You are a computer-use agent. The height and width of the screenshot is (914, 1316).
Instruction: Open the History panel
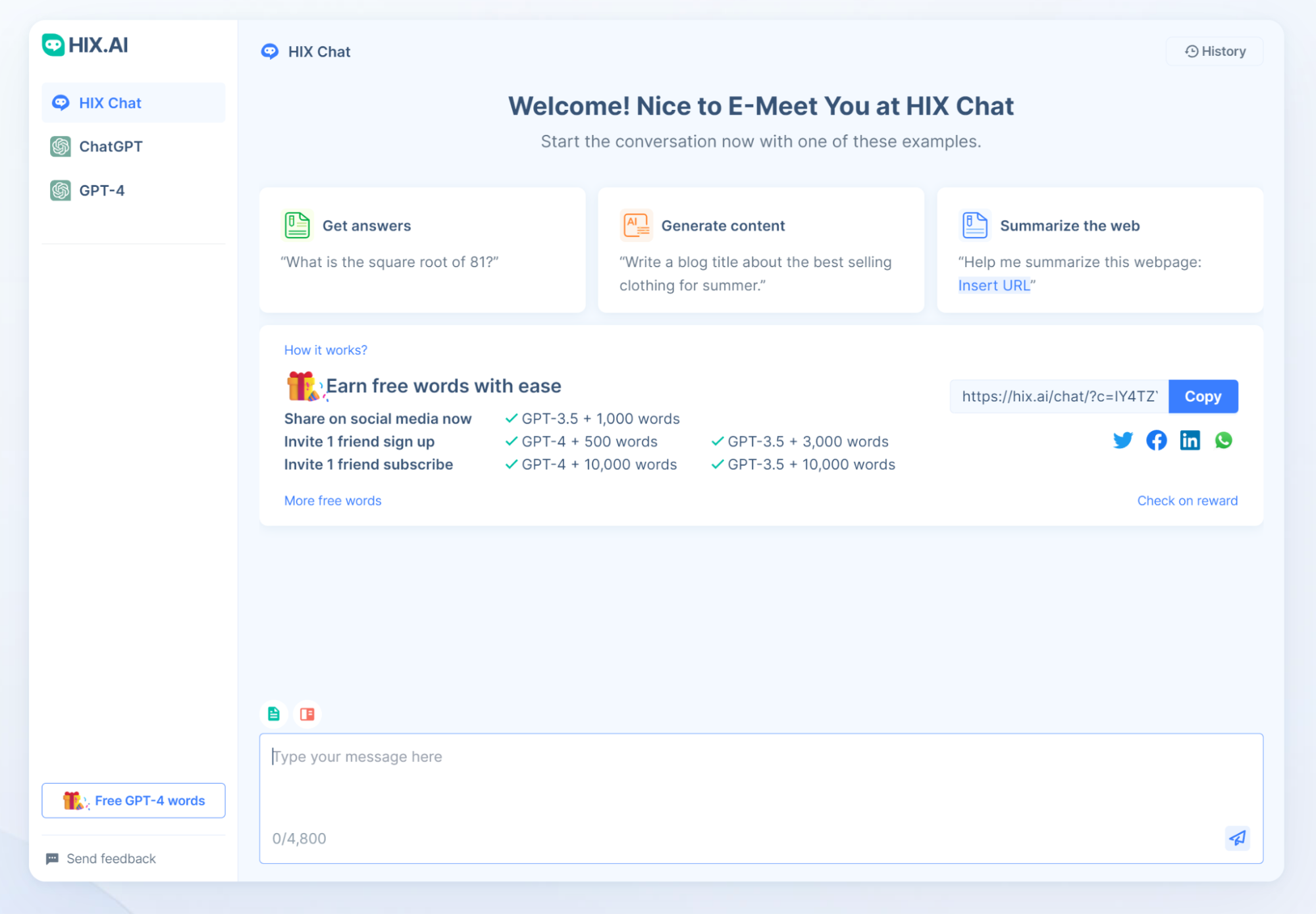tap(1214, 51)
